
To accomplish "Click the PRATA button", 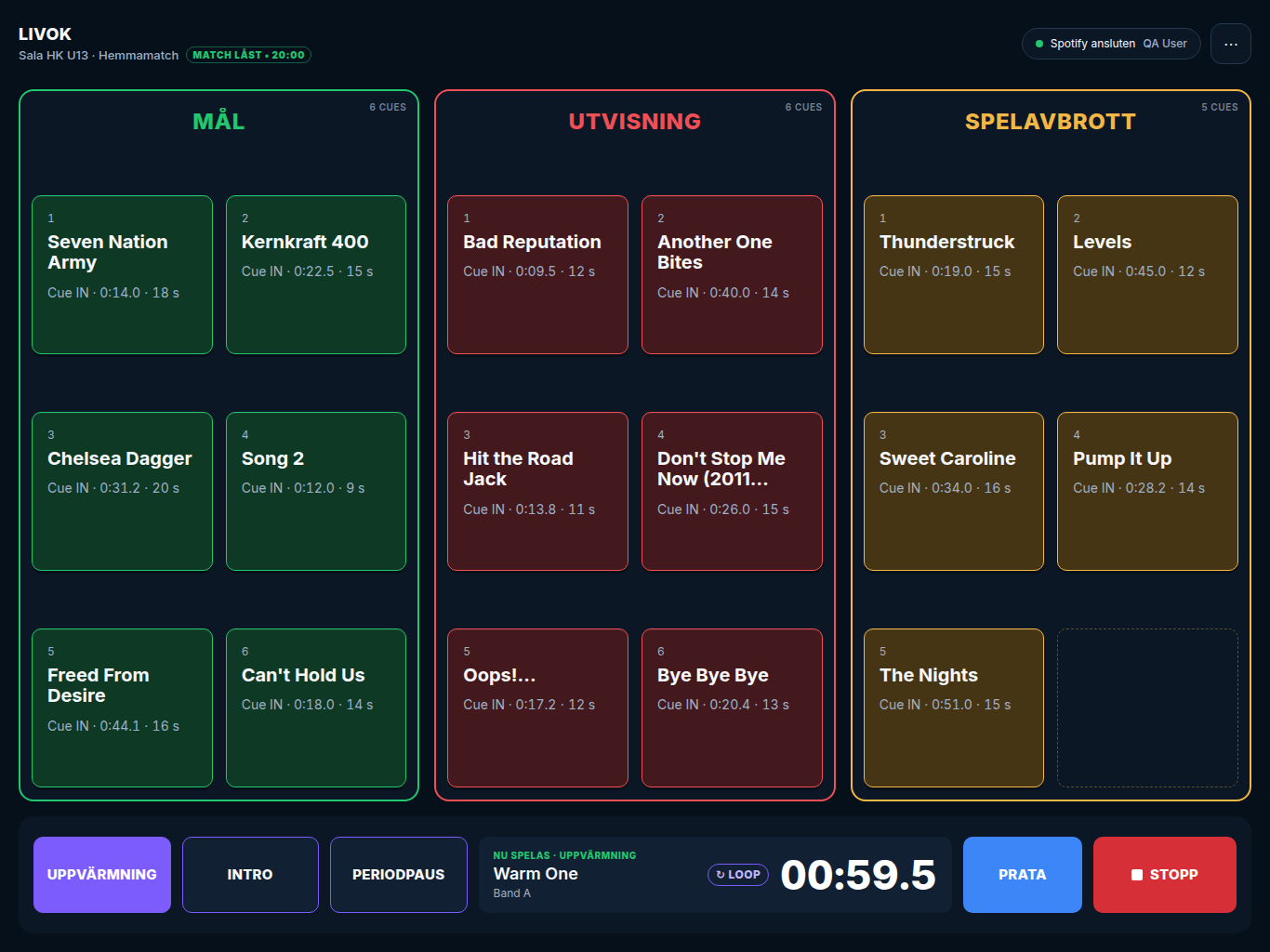I will coord(1023,875).
